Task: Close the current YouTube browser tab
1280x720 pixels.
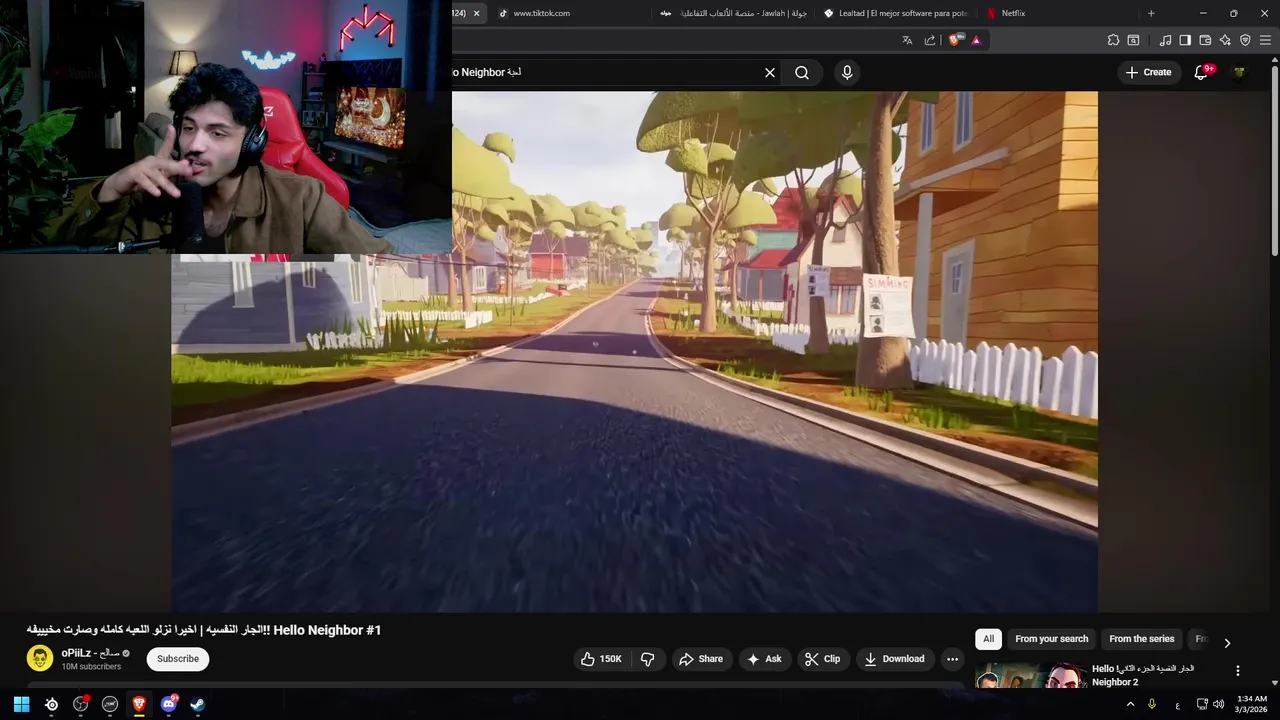Action: tap(477, 13)
